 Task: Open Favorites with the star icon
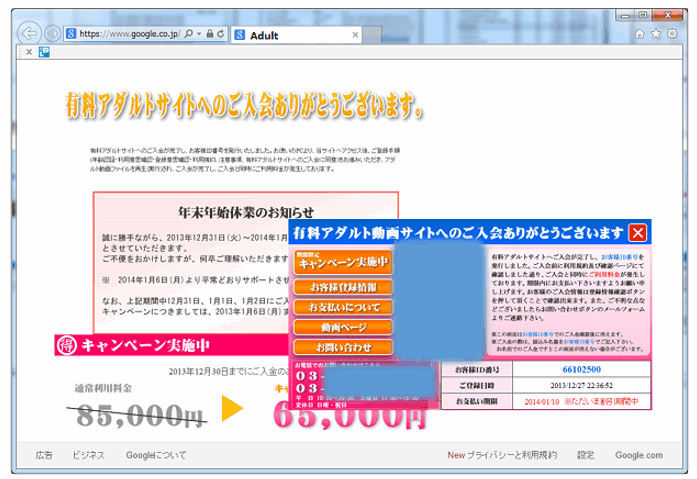point(658,33)
